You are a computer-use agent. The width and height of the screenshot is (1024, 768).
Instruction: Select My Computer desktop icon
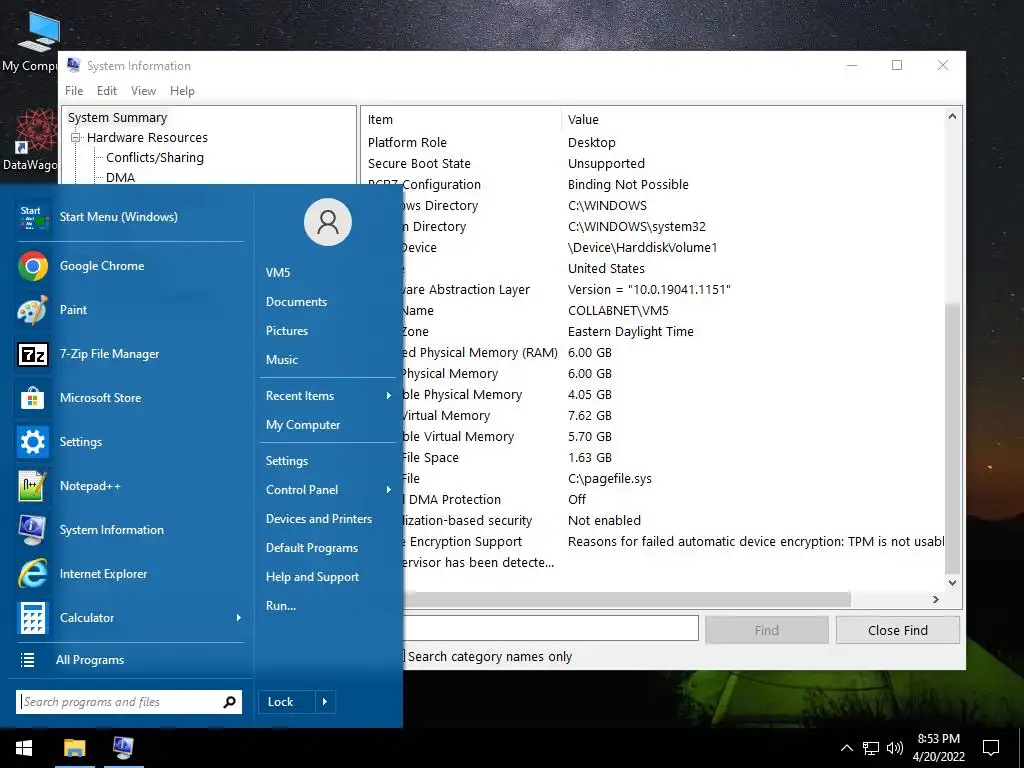pos(33,40)
